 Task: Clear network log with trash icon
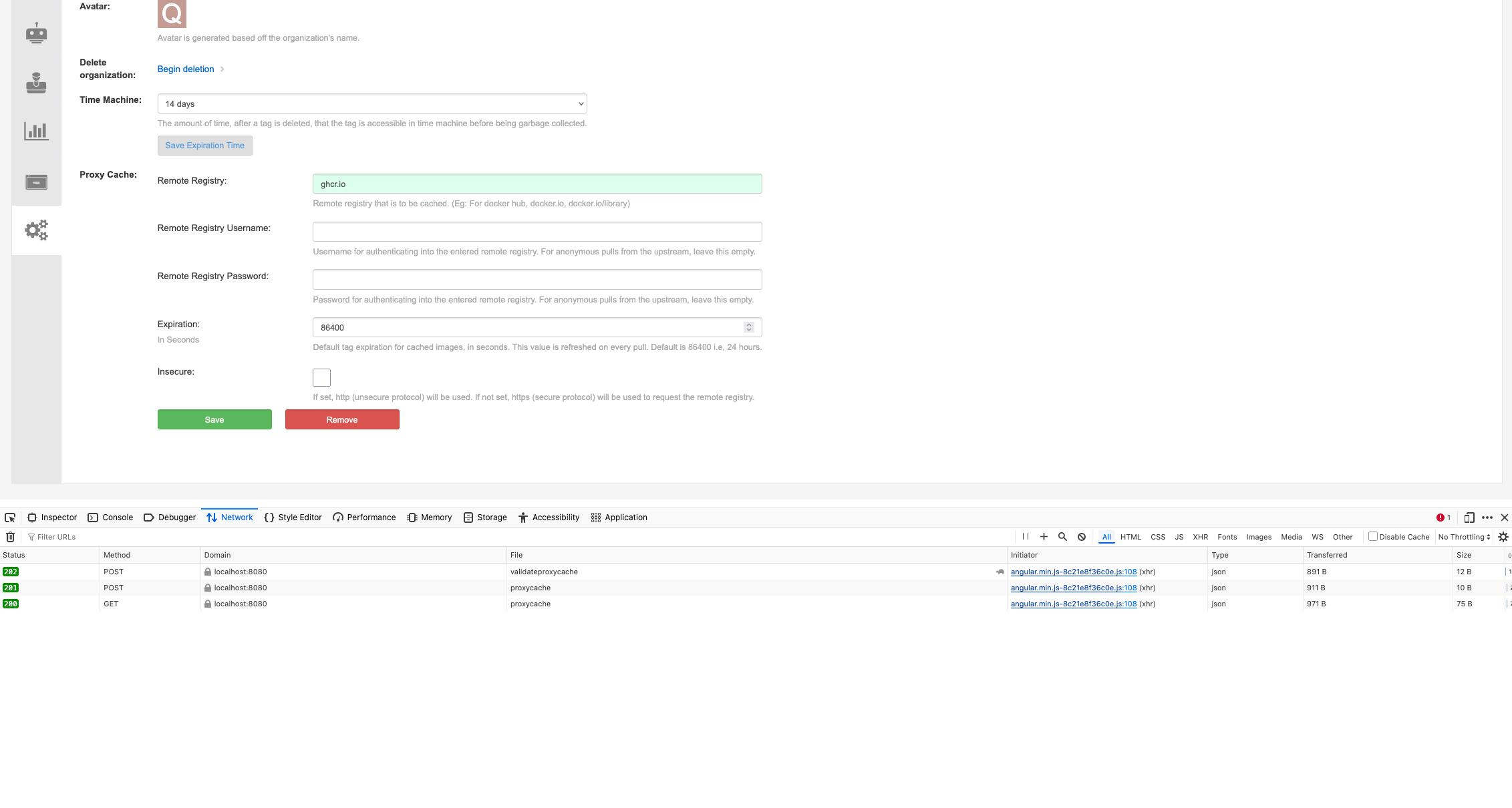tap(10, 537)
